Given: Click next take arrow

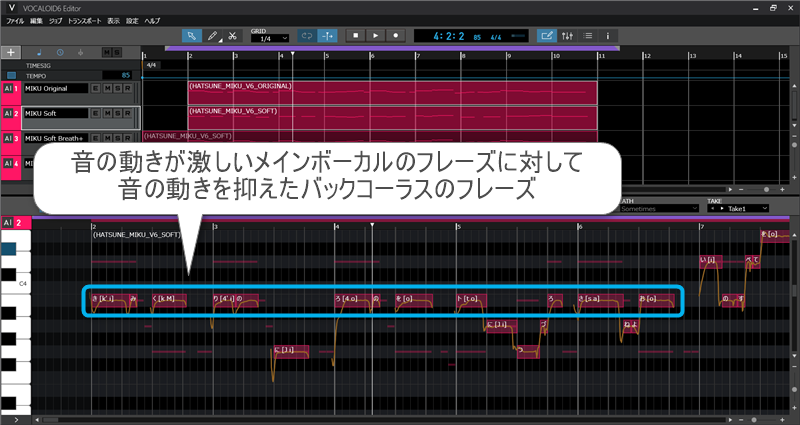Looking at the screenshot, I should point(721,208).
